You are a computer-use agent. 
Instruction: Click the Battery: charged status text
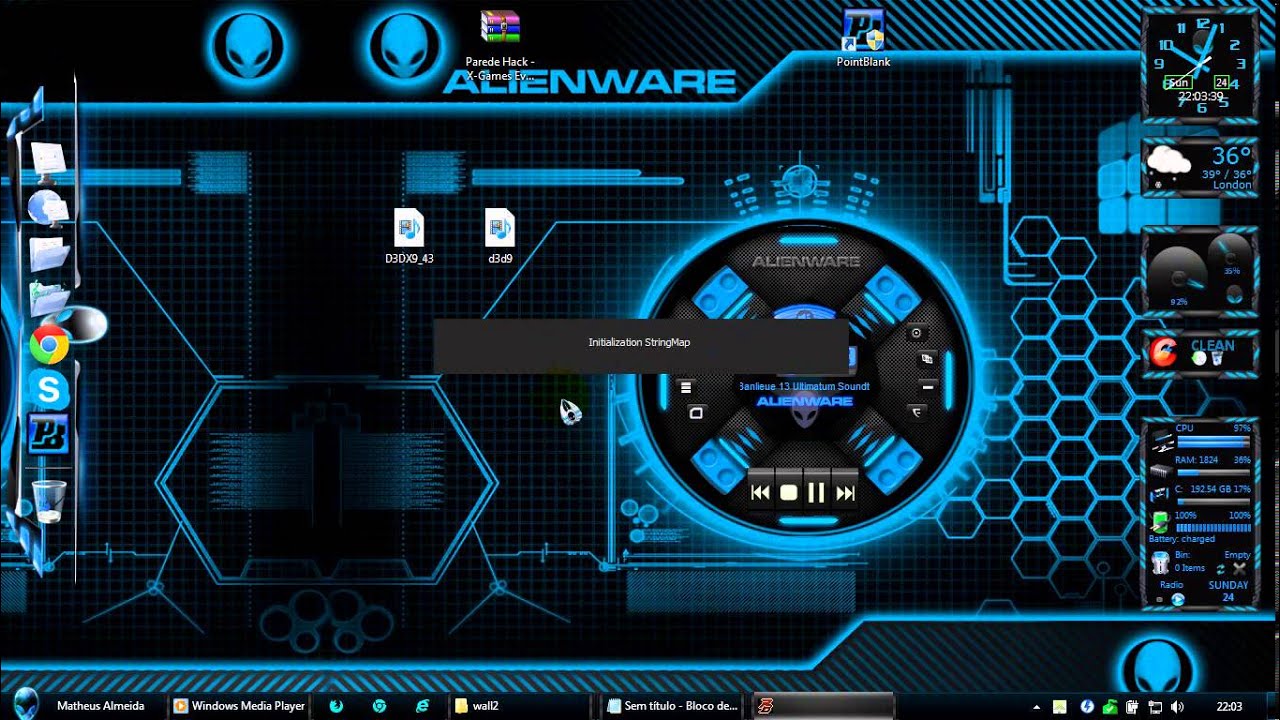1182,539
